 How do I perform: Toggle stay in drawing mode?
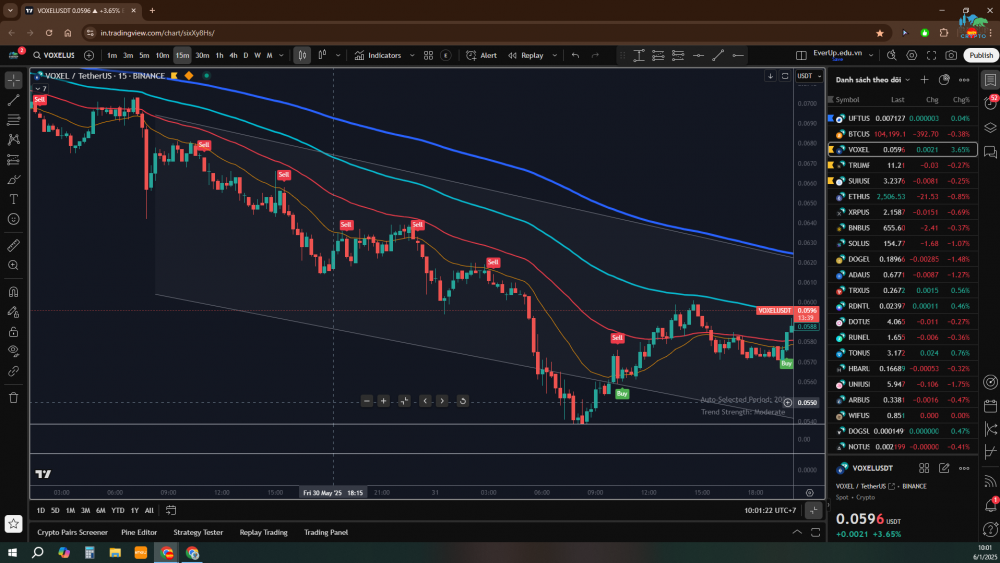(x=13, y=312)
